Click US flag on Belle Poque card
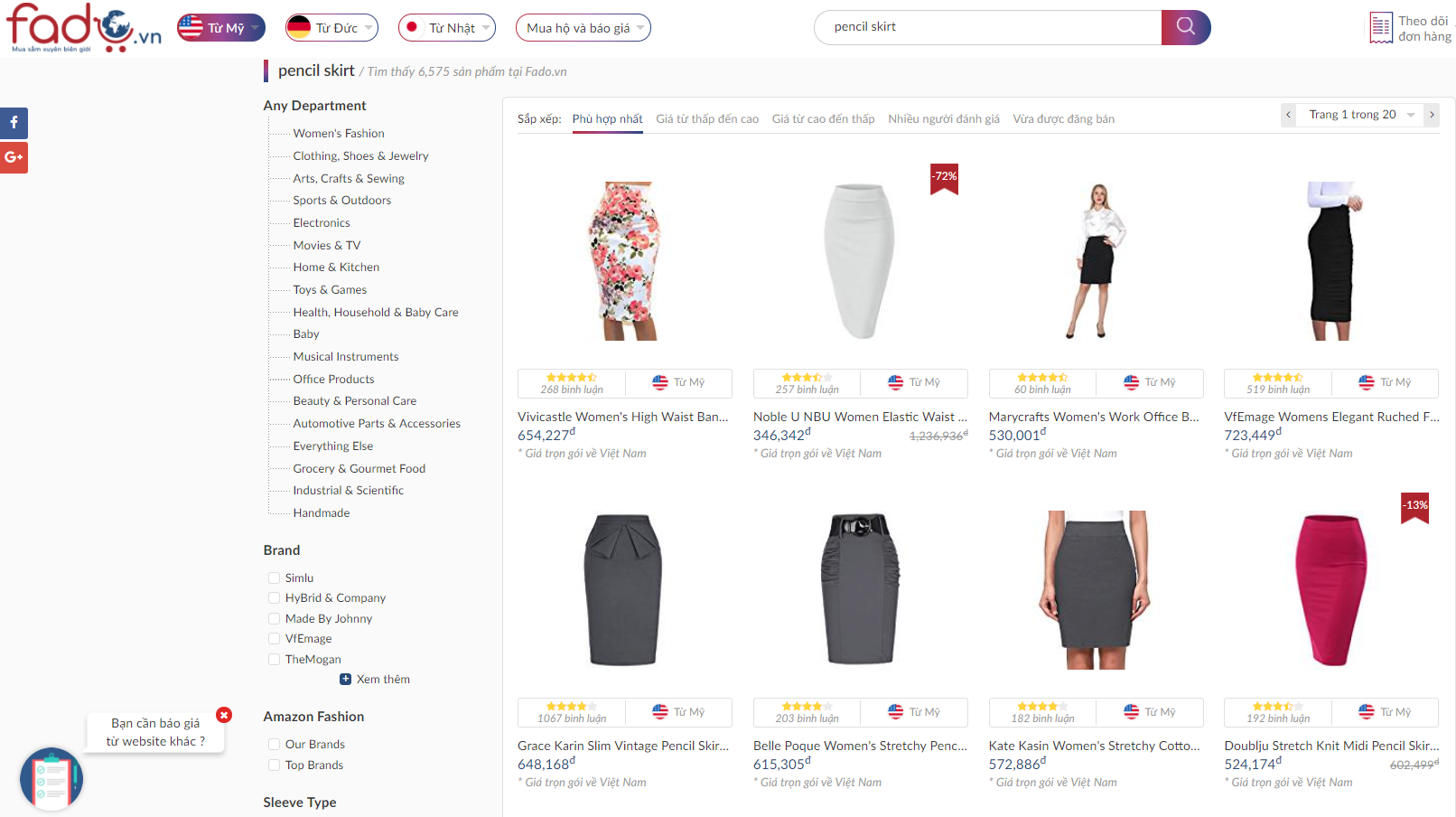The image size is (1456, 817). 896,712
